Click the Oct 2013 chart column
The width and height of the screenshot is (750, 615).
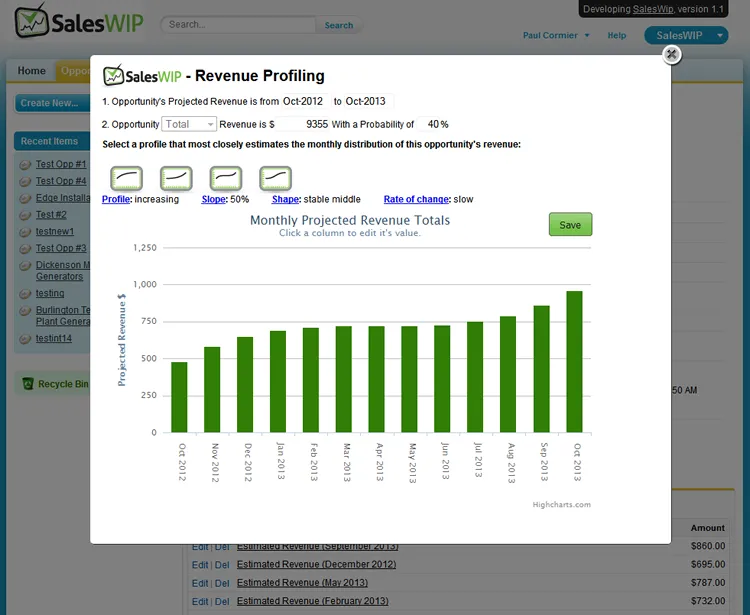574,362
